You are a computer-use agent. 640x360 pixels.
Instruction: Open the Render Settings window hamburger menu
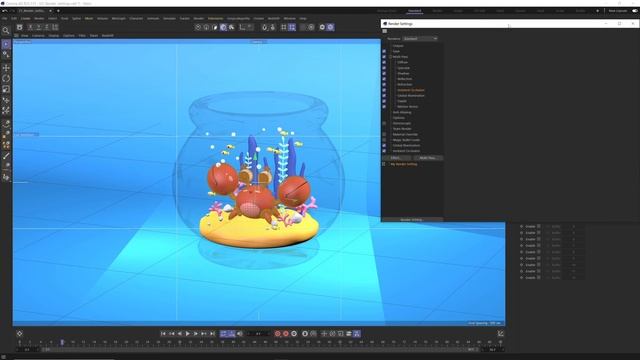(x=384, y=31)
